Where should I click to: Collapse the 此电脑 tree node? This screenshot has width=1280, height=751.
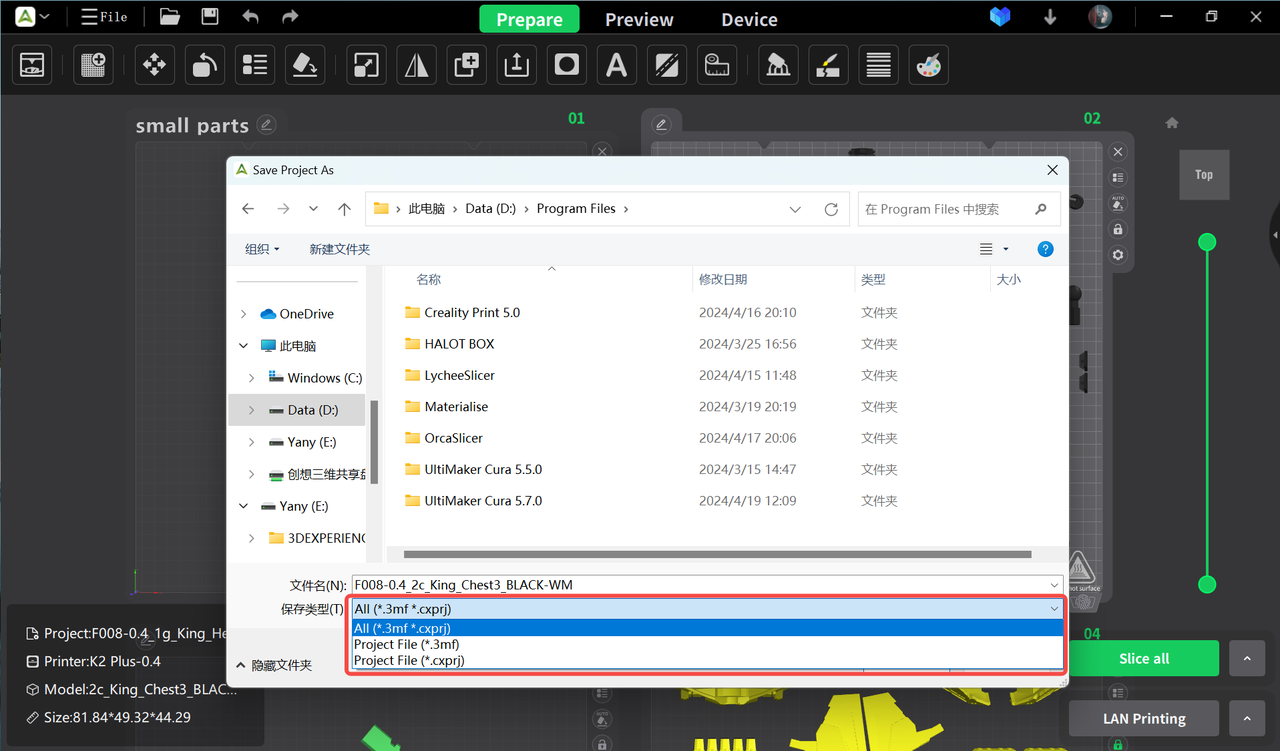tap(244, 346)
